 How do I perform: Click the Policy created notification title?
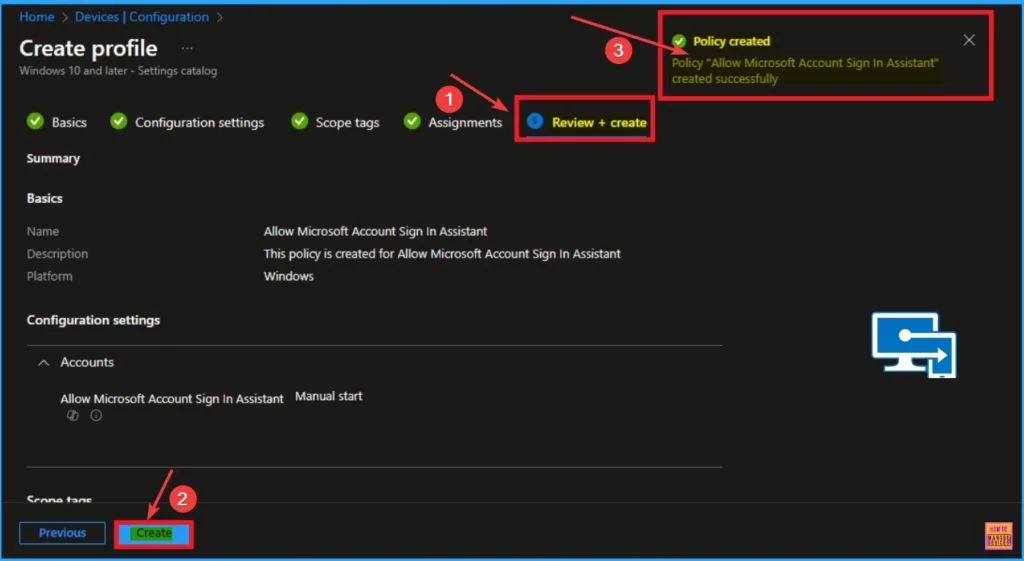(x=731, y=41)
